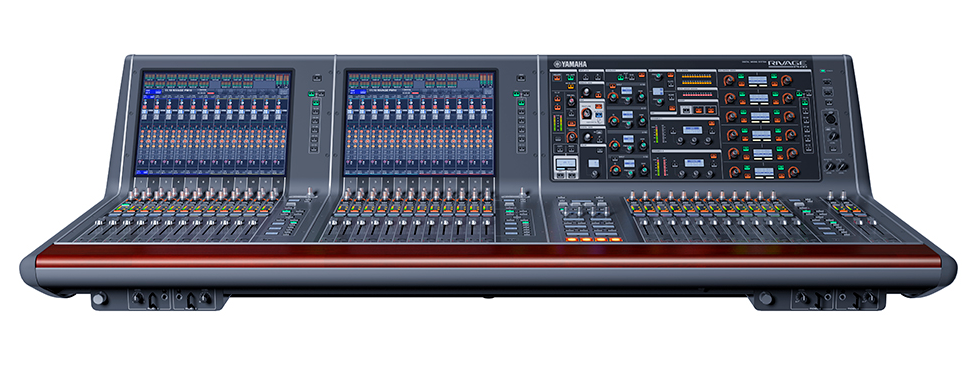
Task: Click the top small key right of left touchscreen
Action: coord(317,77)
